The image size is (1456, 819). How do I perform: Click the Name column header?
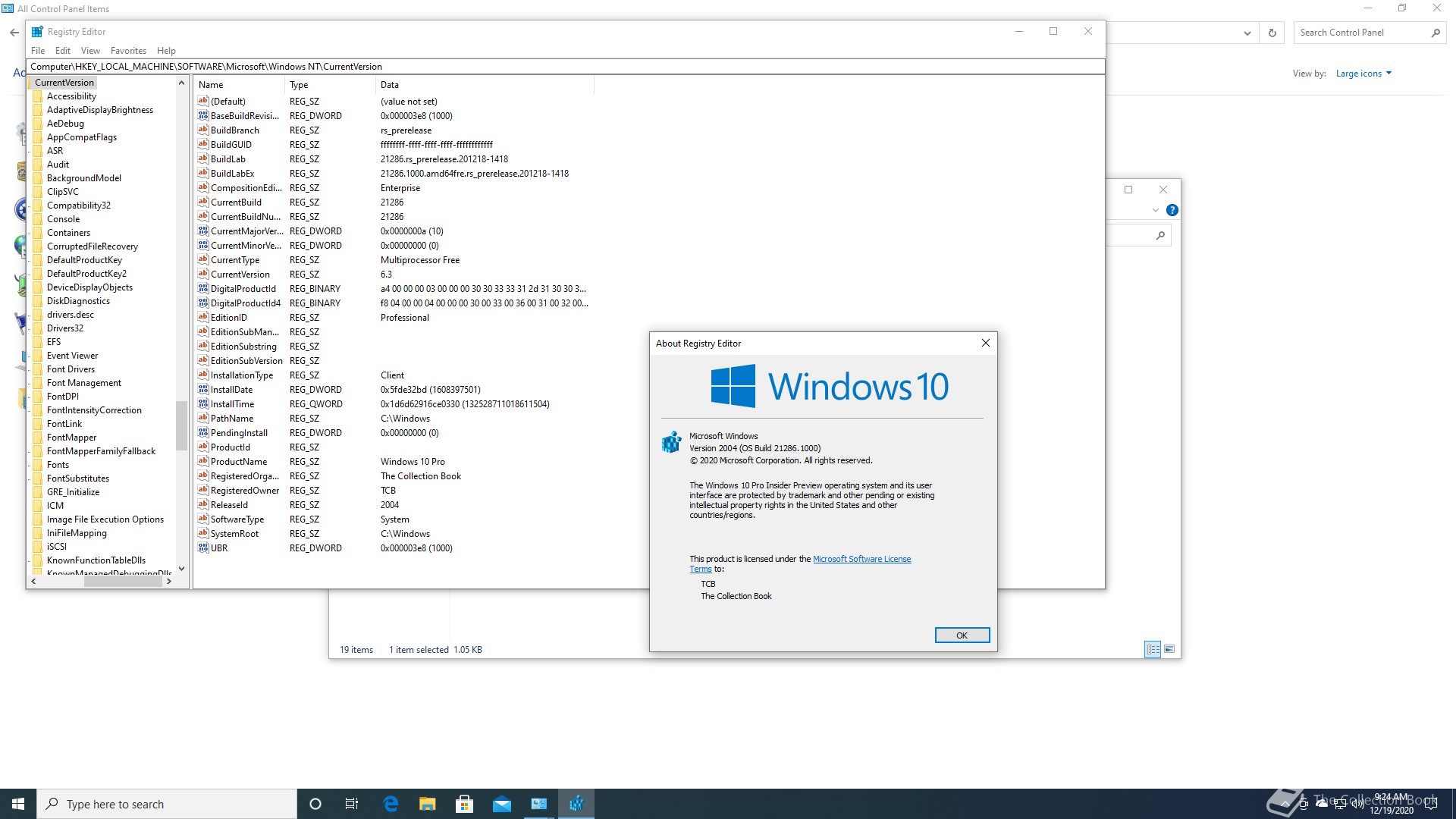coord(239,85)
